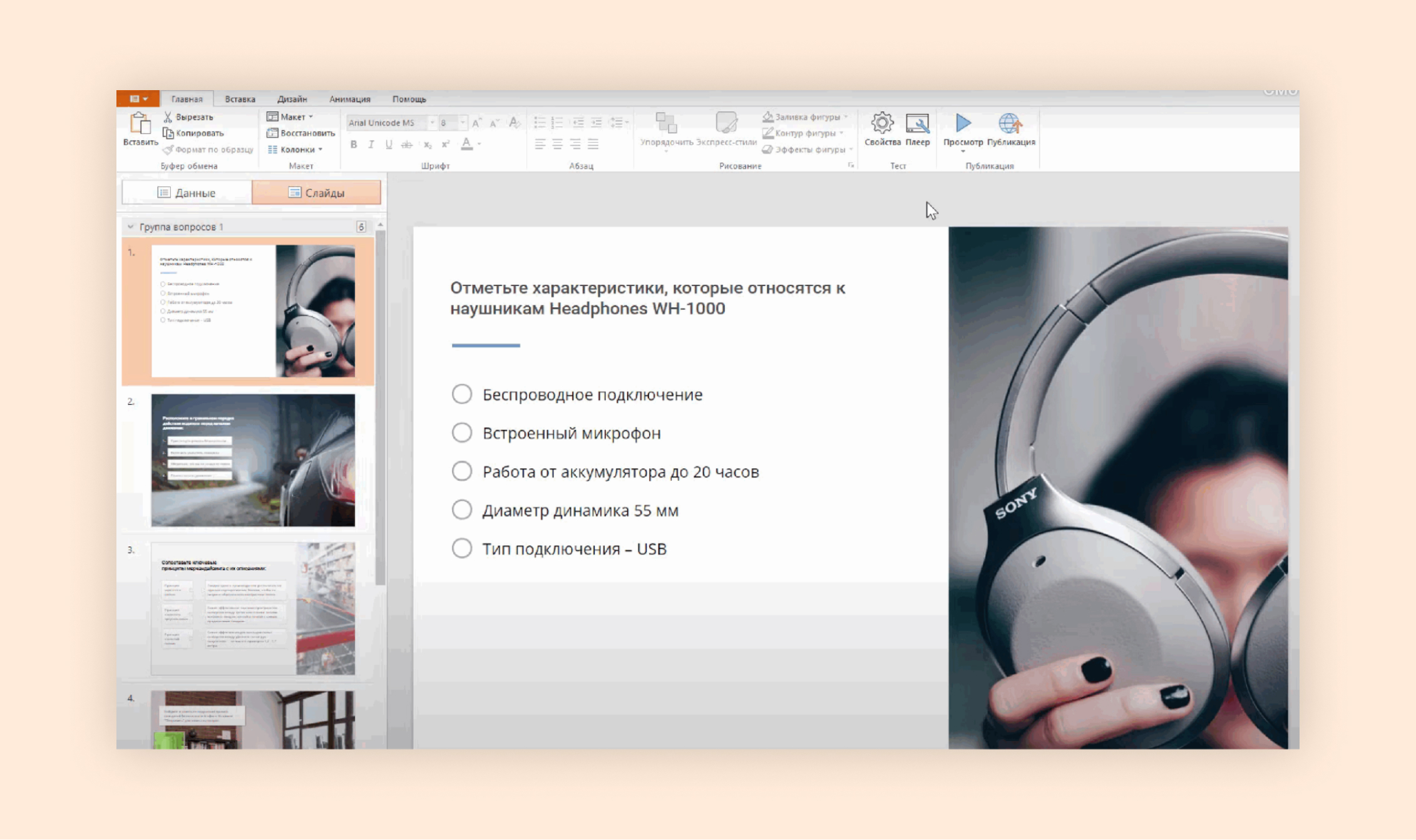Click the Восстановить layout icon
The width and height of the screenshot is (1416, 840).
pyautogui.click(x=272, y=133)
